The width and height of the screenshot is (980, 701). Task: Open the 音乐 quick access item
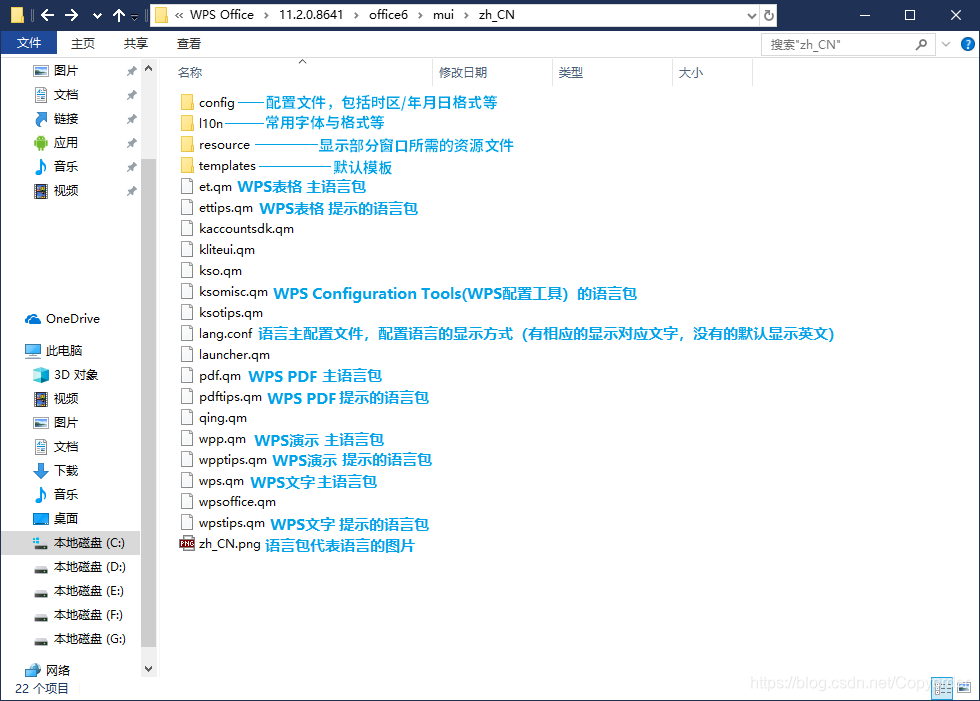coord(66,166)
